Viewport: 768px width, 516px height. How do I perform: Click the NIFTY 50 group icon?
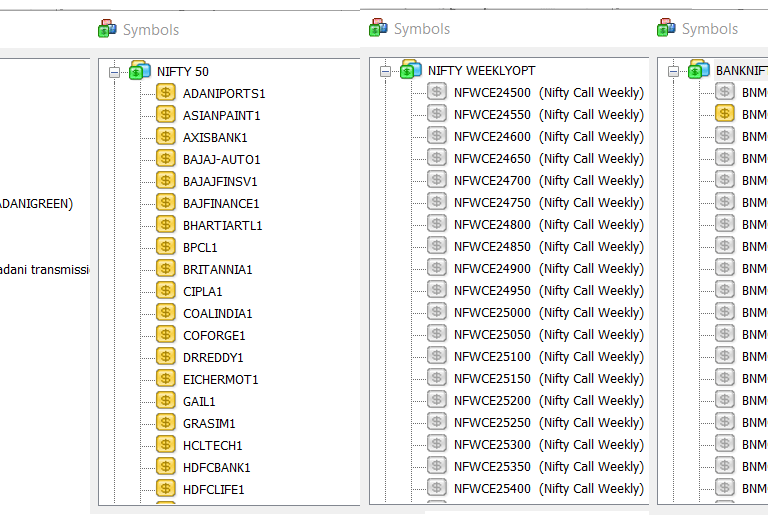coord(140,70)
